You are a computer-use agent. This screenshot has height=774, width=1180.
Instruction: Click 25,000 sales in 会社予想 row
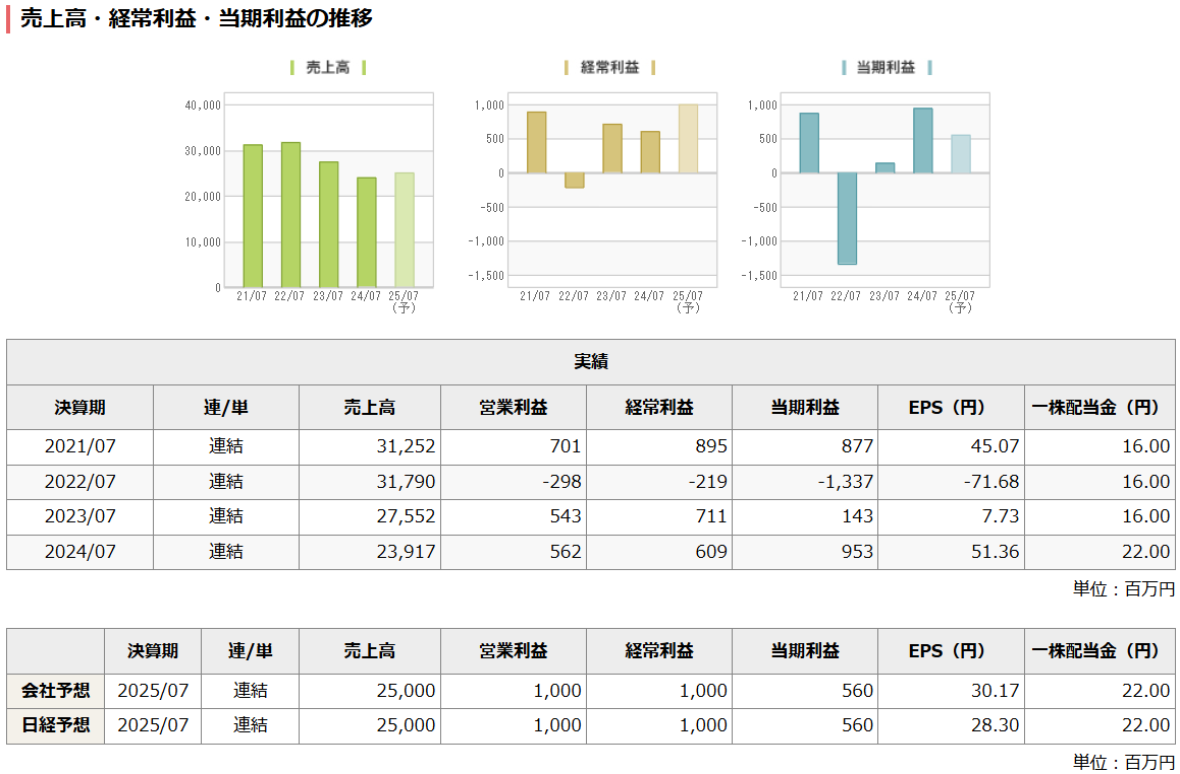point(406,691)
